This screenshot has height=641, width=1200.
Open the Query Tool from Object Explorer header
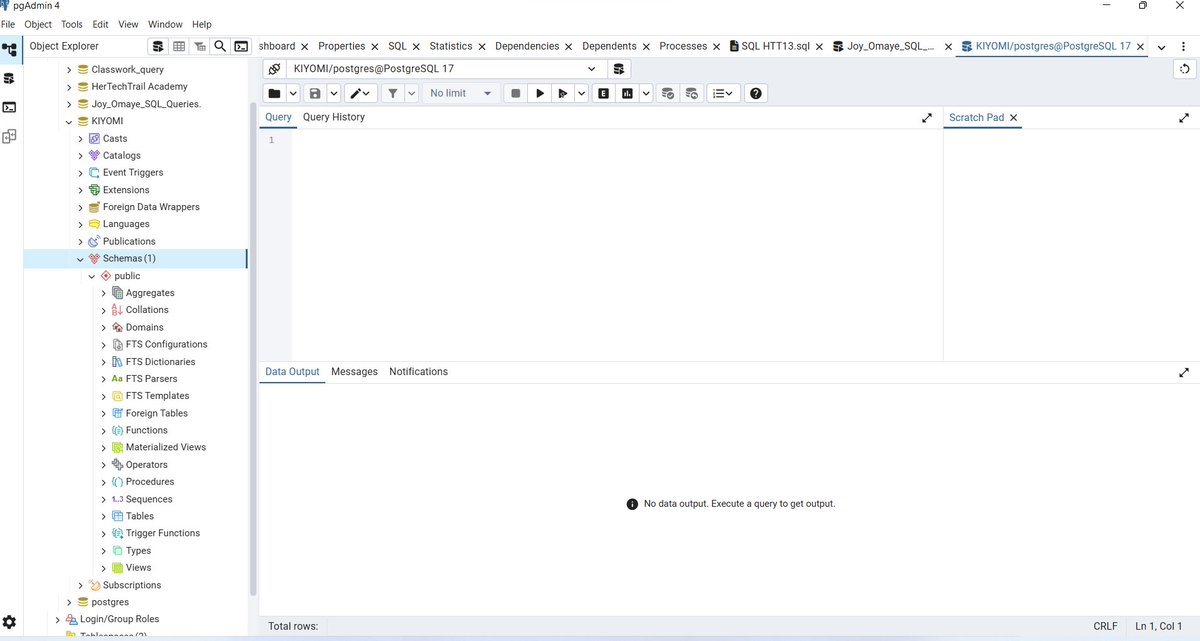coord(157,46)
